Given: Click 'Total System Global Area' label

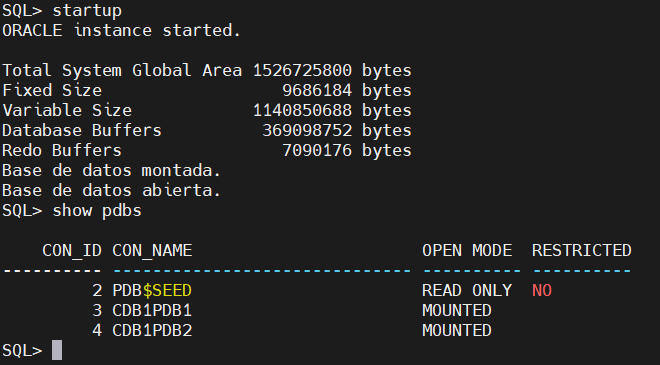Looking at the screenshot, I should pos(122,70).
